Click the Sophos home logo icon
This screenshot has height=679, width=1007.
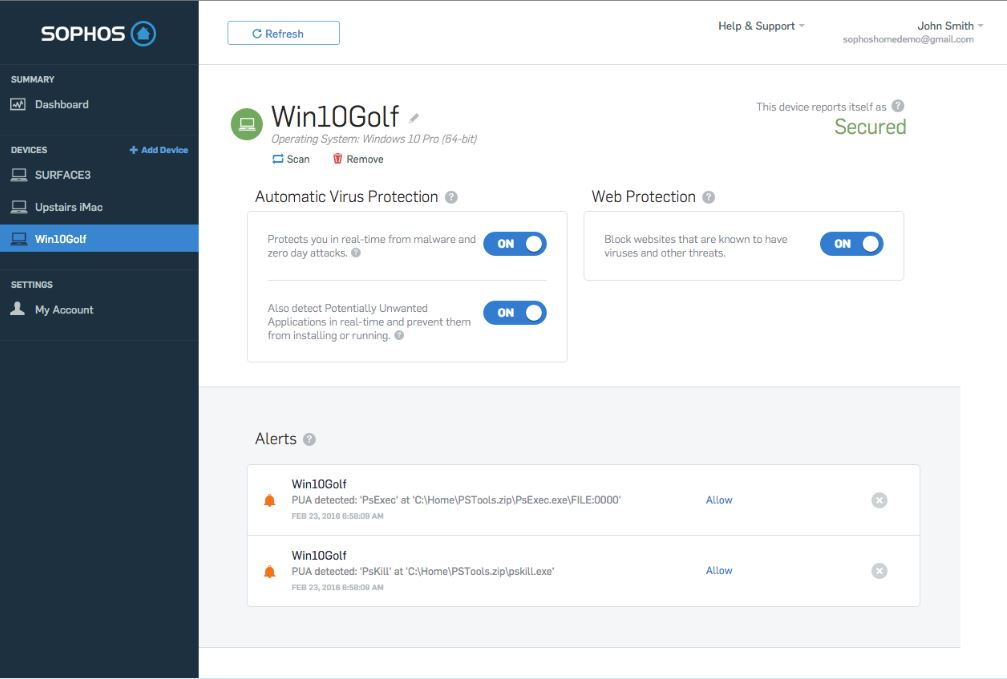point(143,33)
